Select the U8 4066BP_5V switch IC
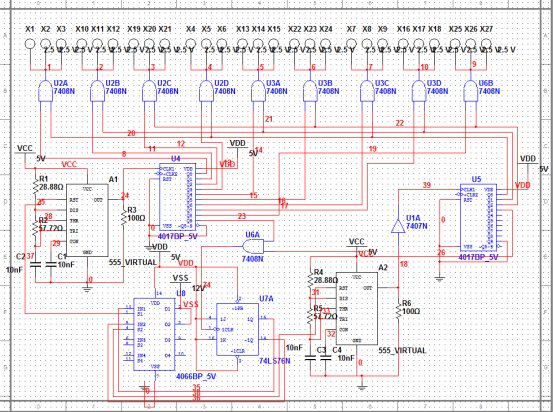The image size is (553, 412). coord(154,334)
